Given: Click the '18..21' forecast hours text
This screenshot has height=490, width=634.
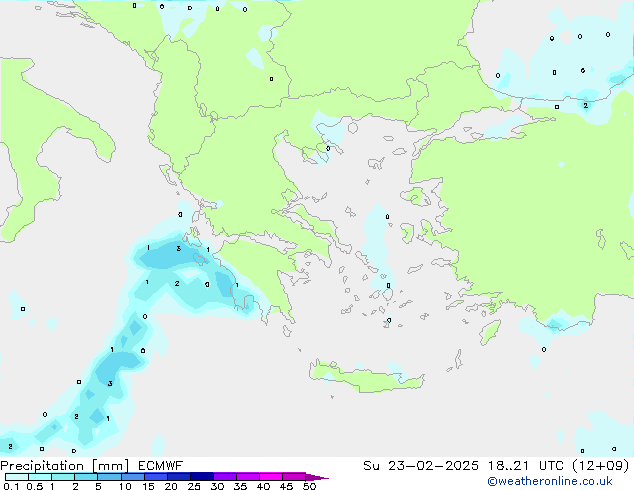Looking at the screenshot, I should click(x=508, y=466).
